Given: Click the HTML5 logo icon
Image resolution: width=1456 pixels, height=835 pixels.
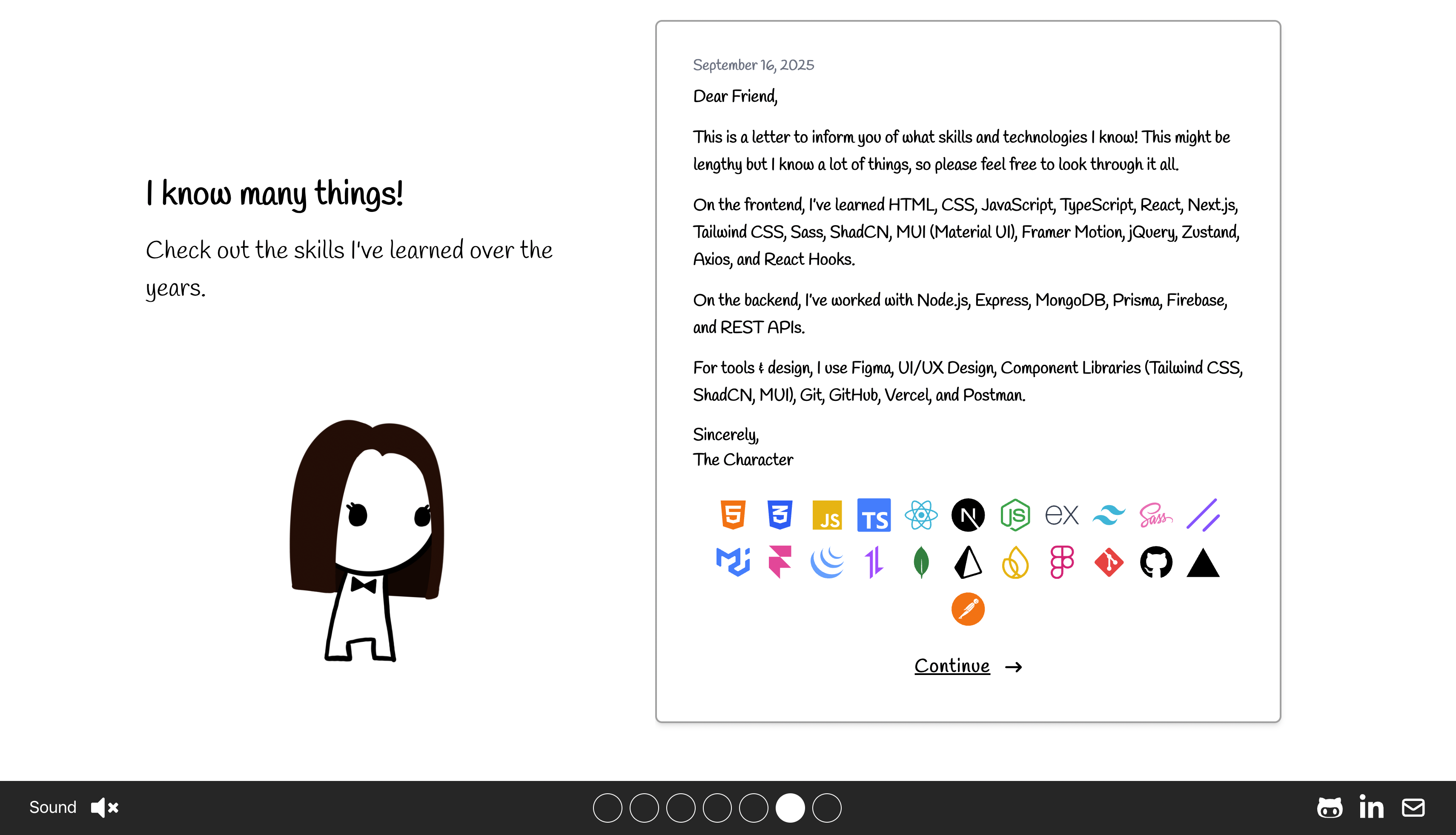Looking at the screenshot, I should pos(733,515).
